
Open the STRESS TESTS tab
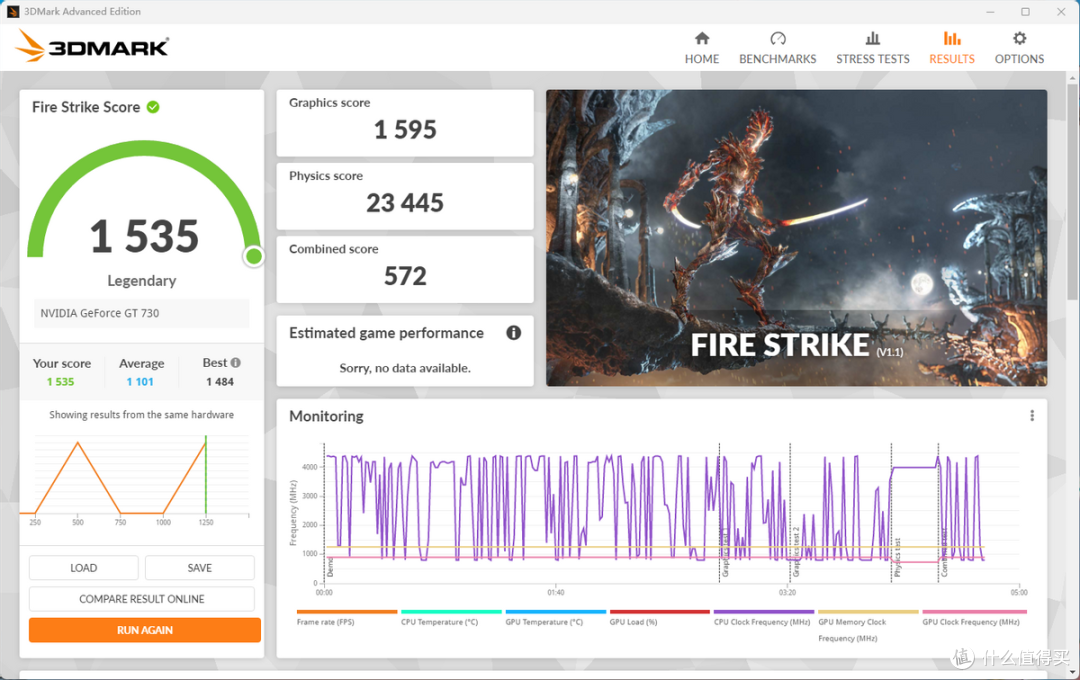873,48
